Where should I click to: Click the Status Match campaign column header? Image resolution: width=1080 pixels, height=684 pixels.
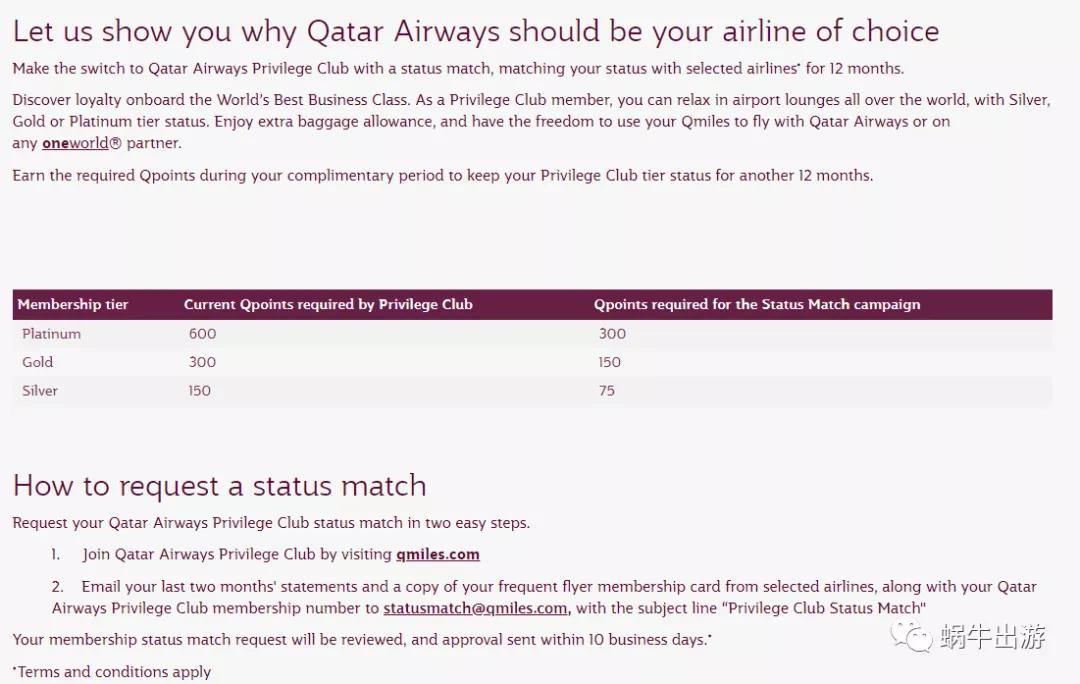point(756,304)
